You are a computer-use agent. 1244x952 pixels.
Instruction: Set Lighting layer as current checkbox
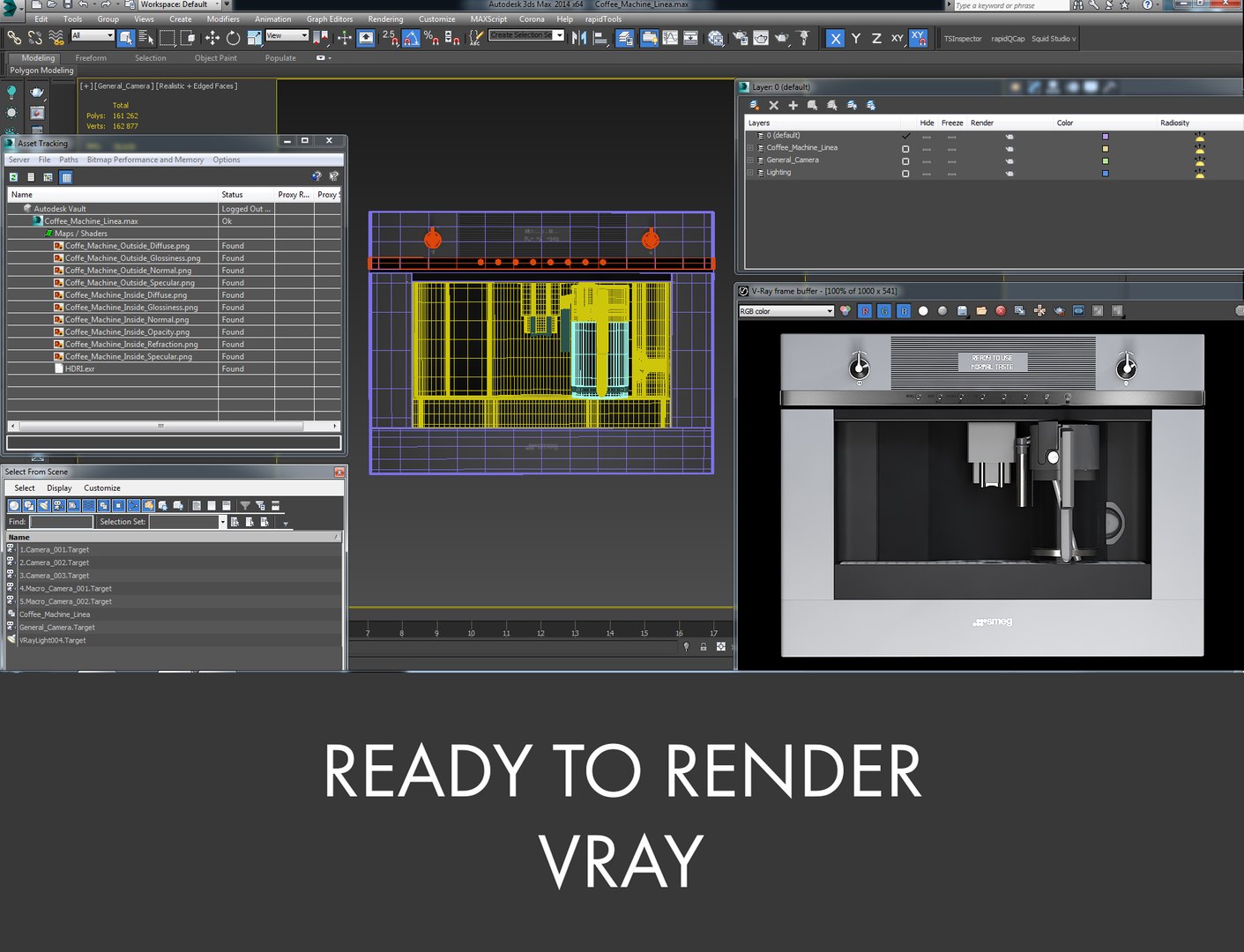click(905, 174)
